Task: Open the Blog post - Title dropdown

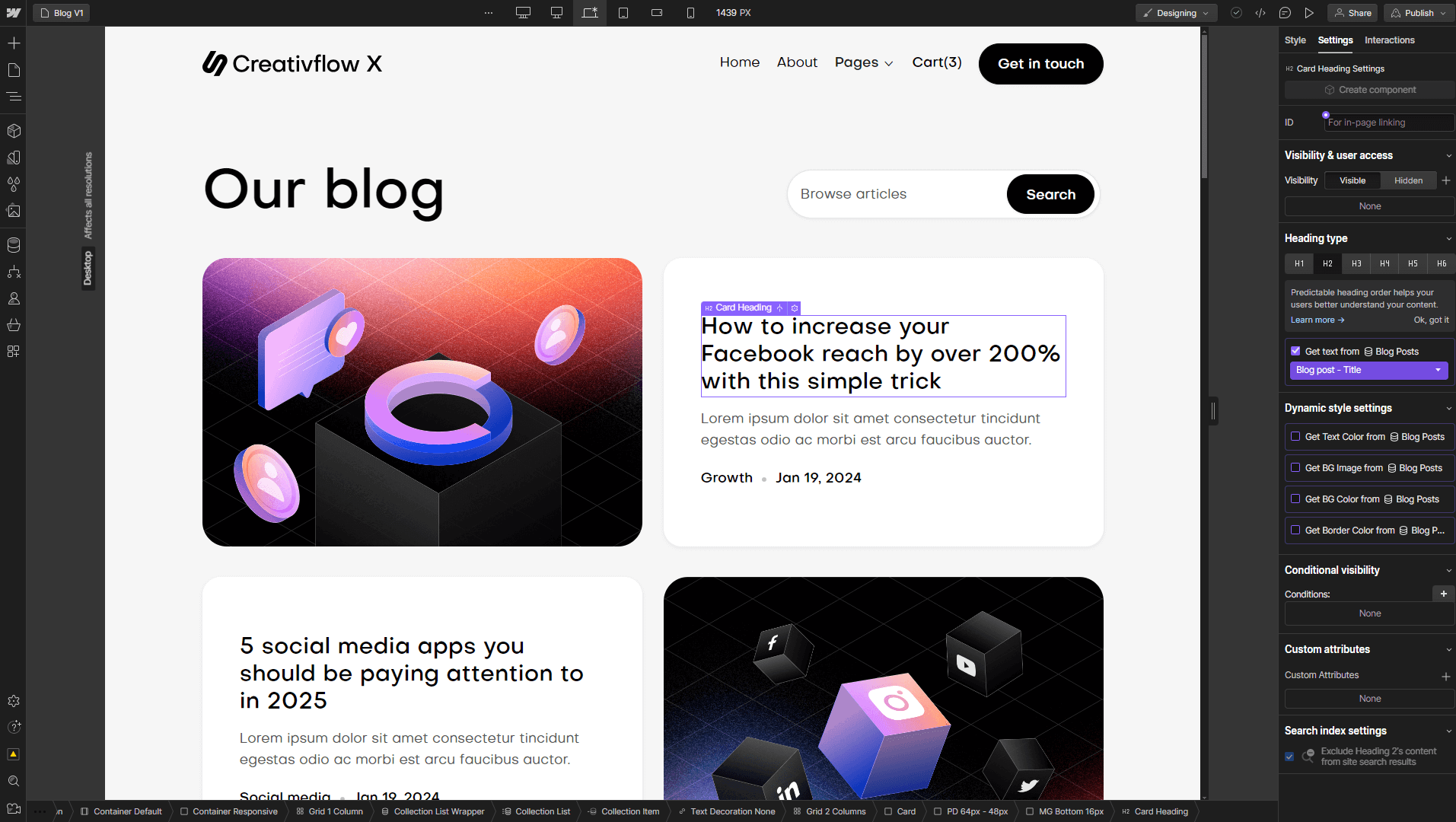Action: pyautogui.click(x=1368, y=370)
